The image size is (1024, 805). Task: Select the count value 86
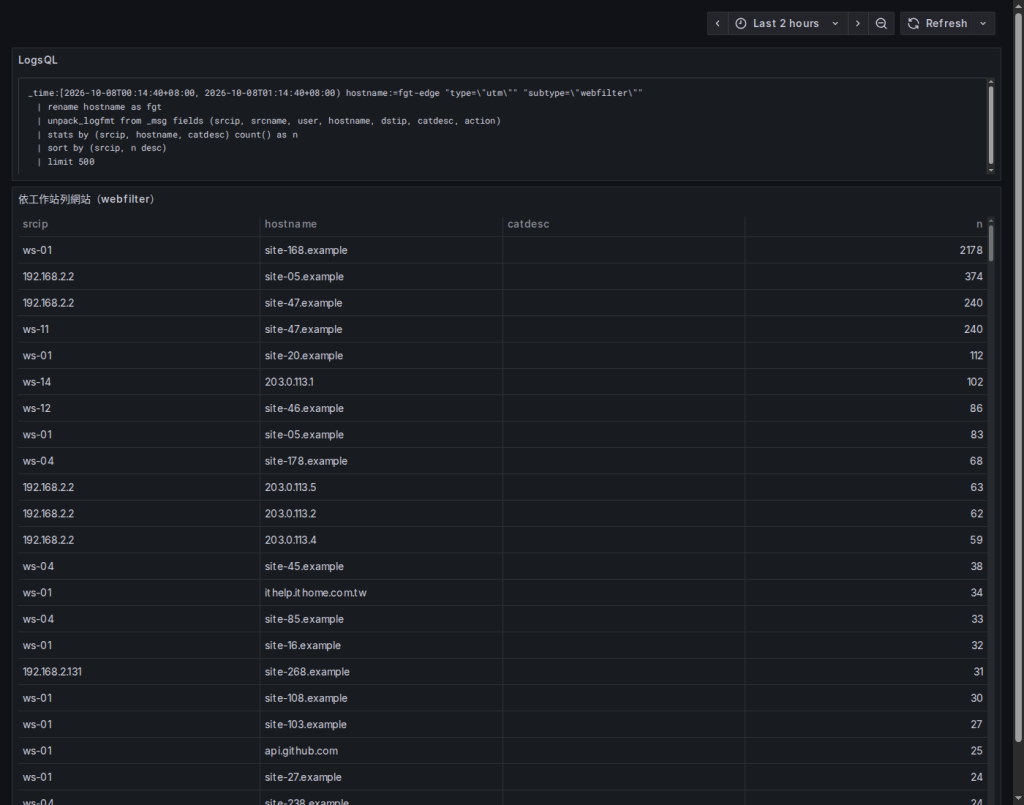(976, 408)
